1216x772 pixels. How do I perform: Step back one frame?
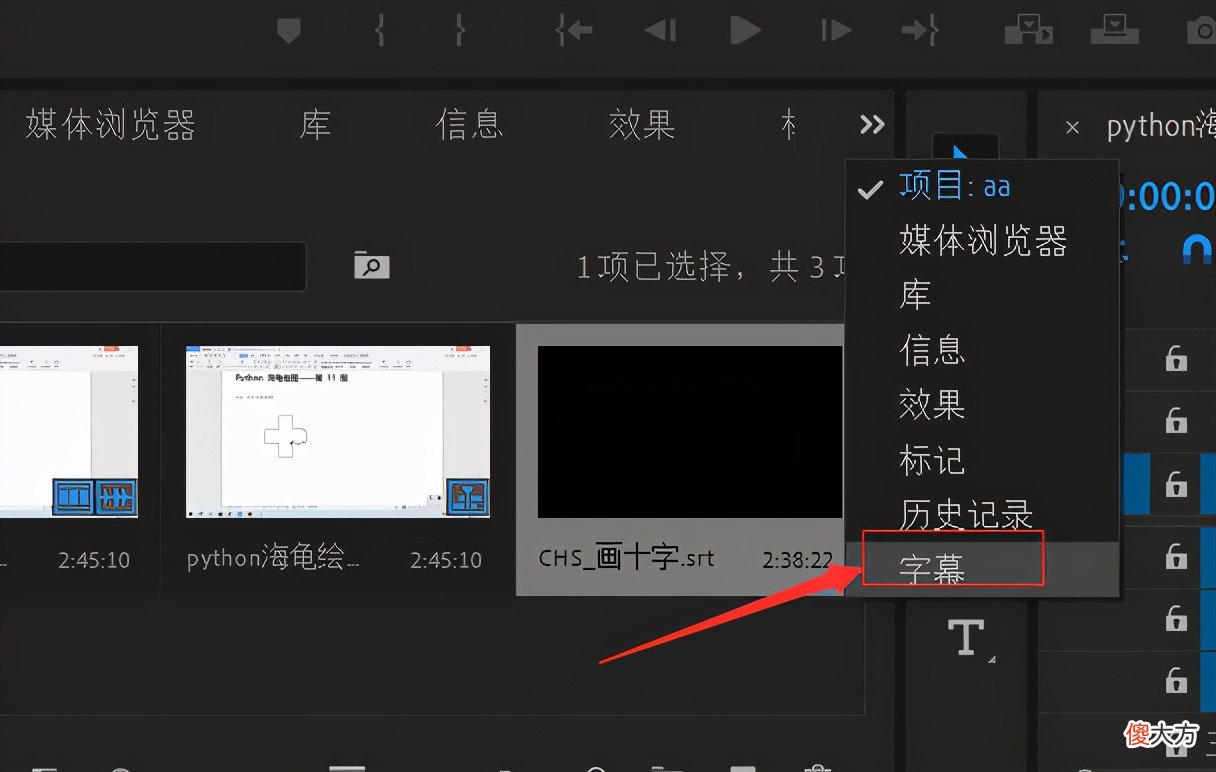coord(661,31)
